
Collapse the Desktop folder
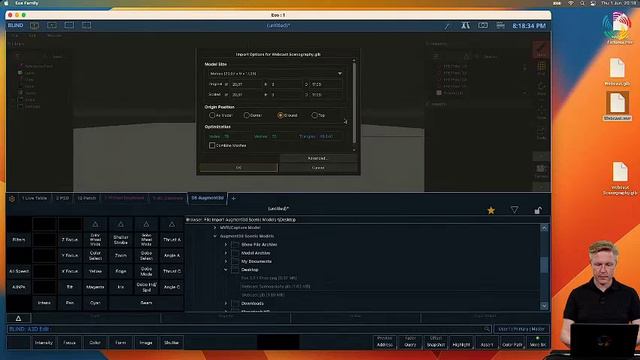coord(226,270)
